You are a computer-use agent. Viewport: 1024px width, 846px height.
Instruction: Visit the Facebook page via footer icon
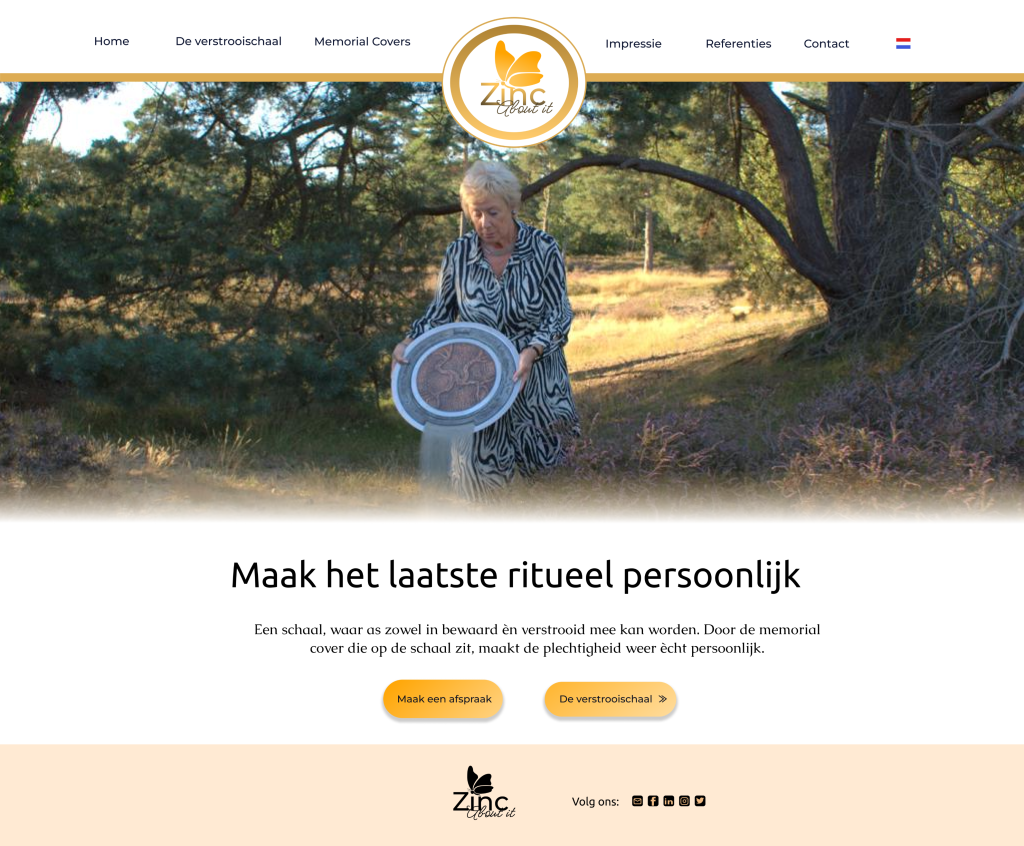coord(653,801)
